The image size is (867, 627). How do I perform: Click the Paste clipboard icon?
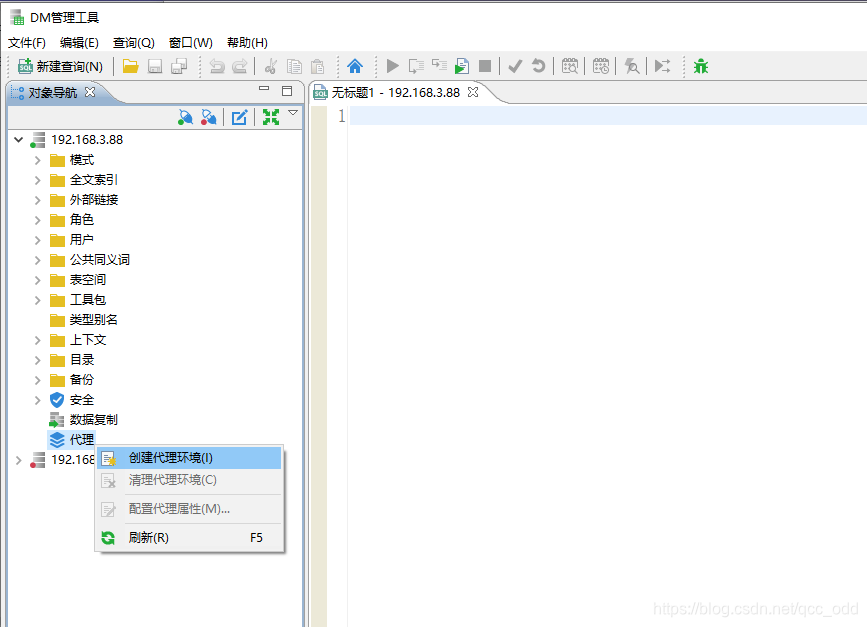tap(317, 67)
